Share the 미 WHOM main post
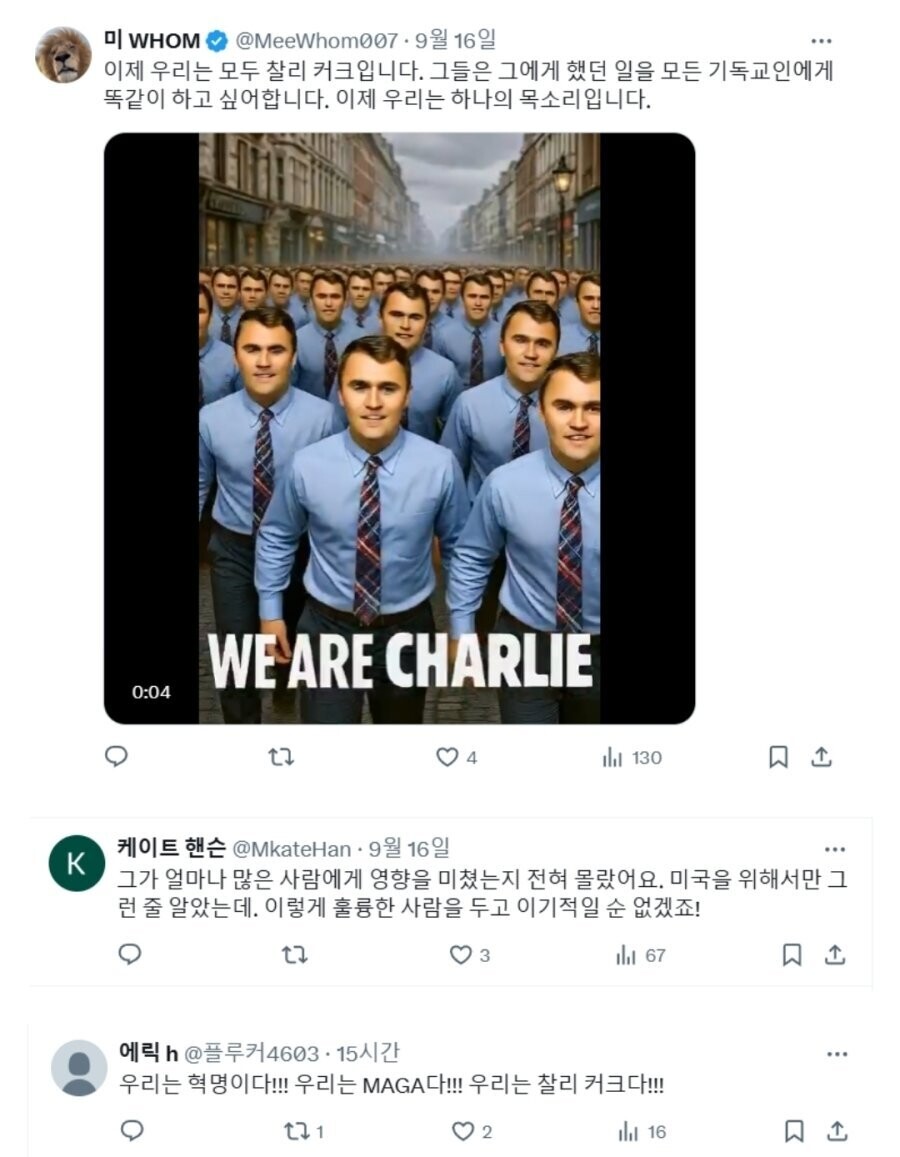The image size is (900, 1157). click(x=822, y=756)
